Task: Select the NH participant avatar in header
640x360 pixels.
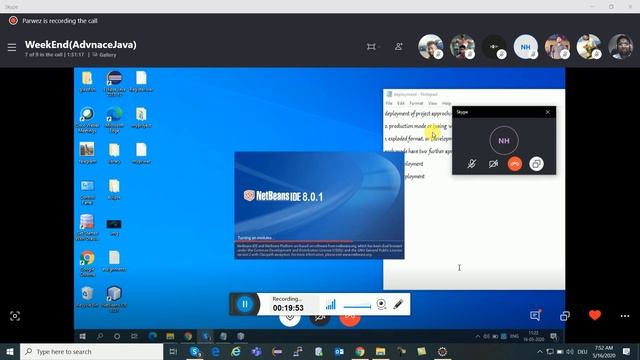Action: click(x=525, y=47)
